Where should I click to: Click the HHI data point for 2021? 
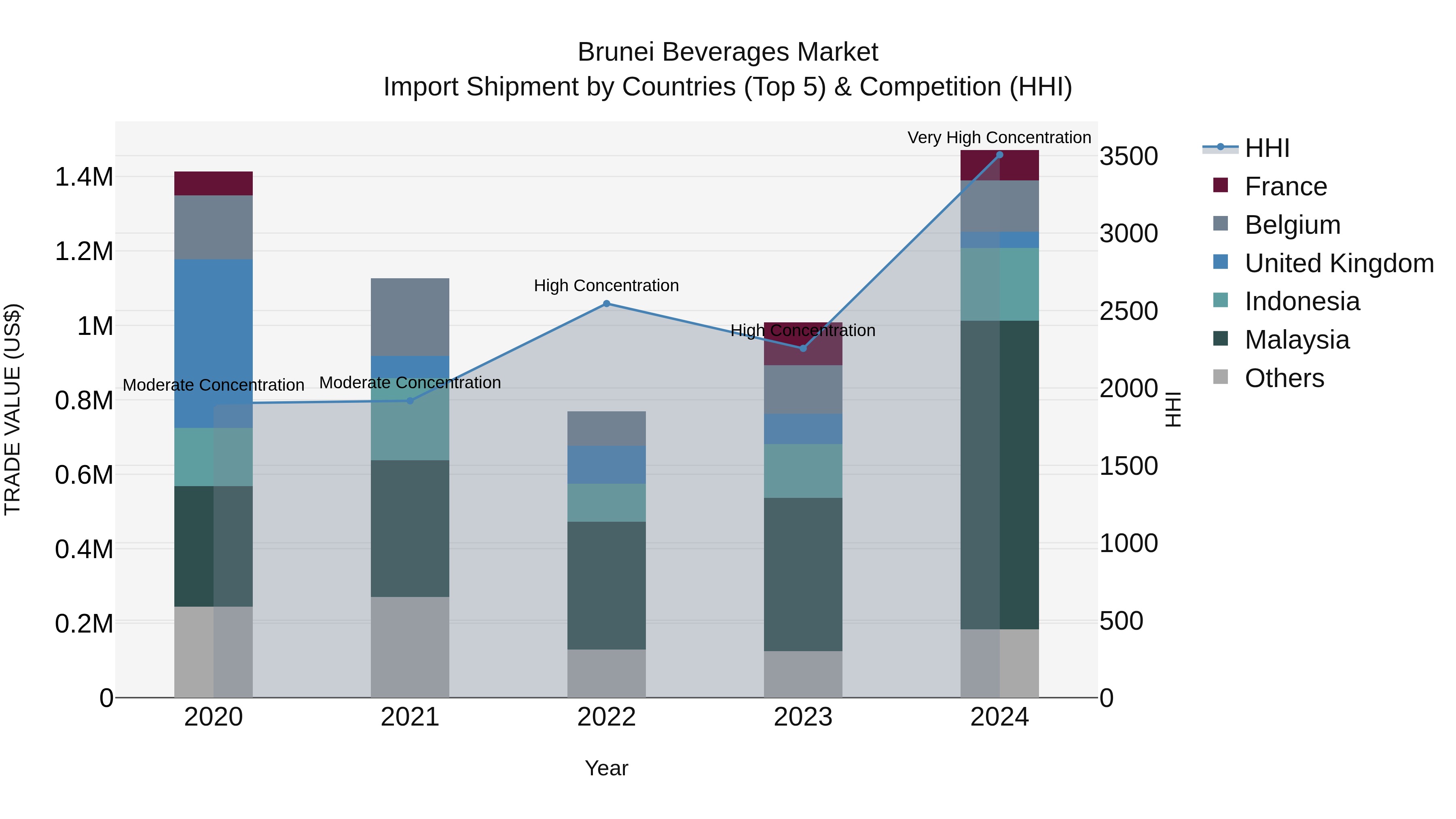(411, 401)
